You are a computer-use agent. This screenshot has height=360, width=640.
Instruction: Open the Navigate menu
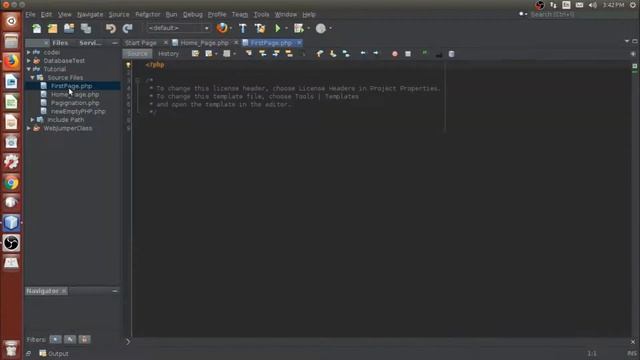point(90,14)
